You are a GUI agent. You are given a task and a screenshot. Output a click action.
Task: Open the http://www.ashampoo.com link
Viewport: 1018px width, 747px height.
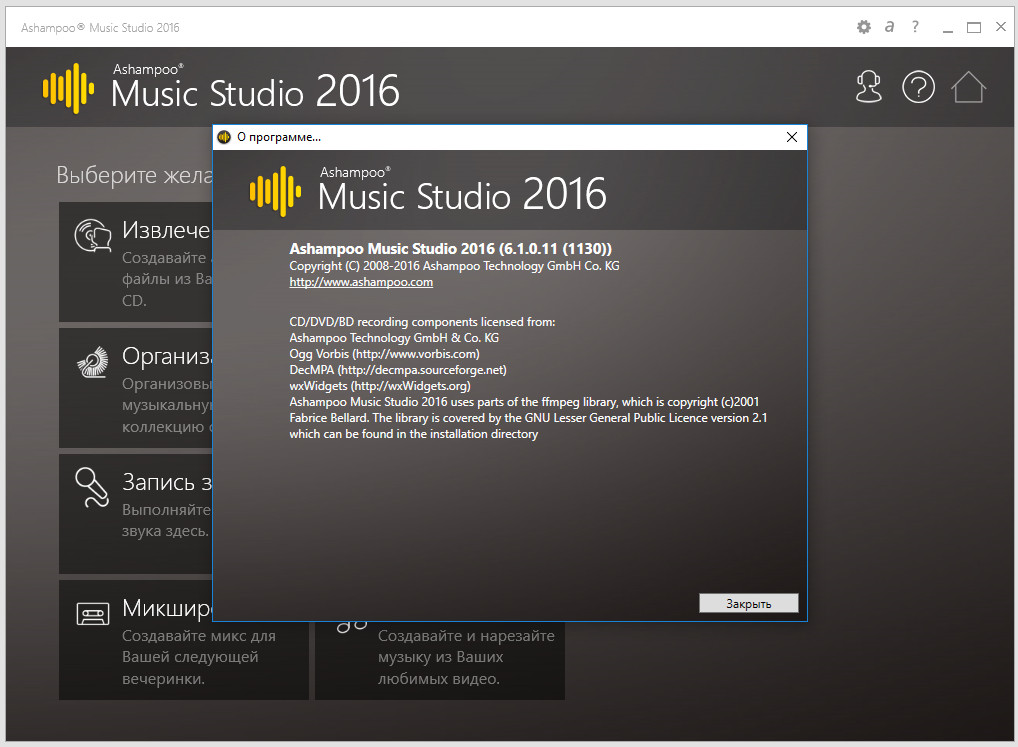tap(360, 283)
